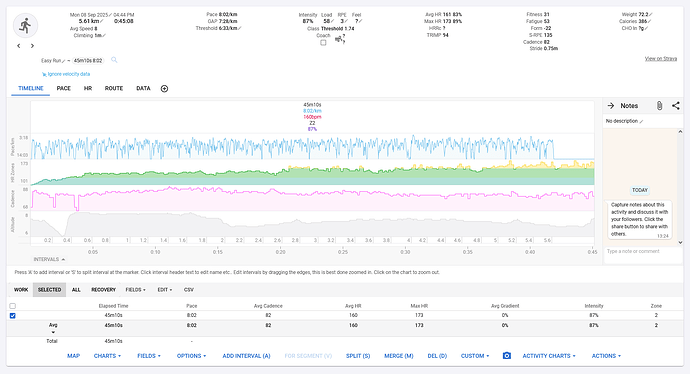Go to next activity with right chevron
The width and height of the screenshot is (690, 374).
tap(32, 46)
